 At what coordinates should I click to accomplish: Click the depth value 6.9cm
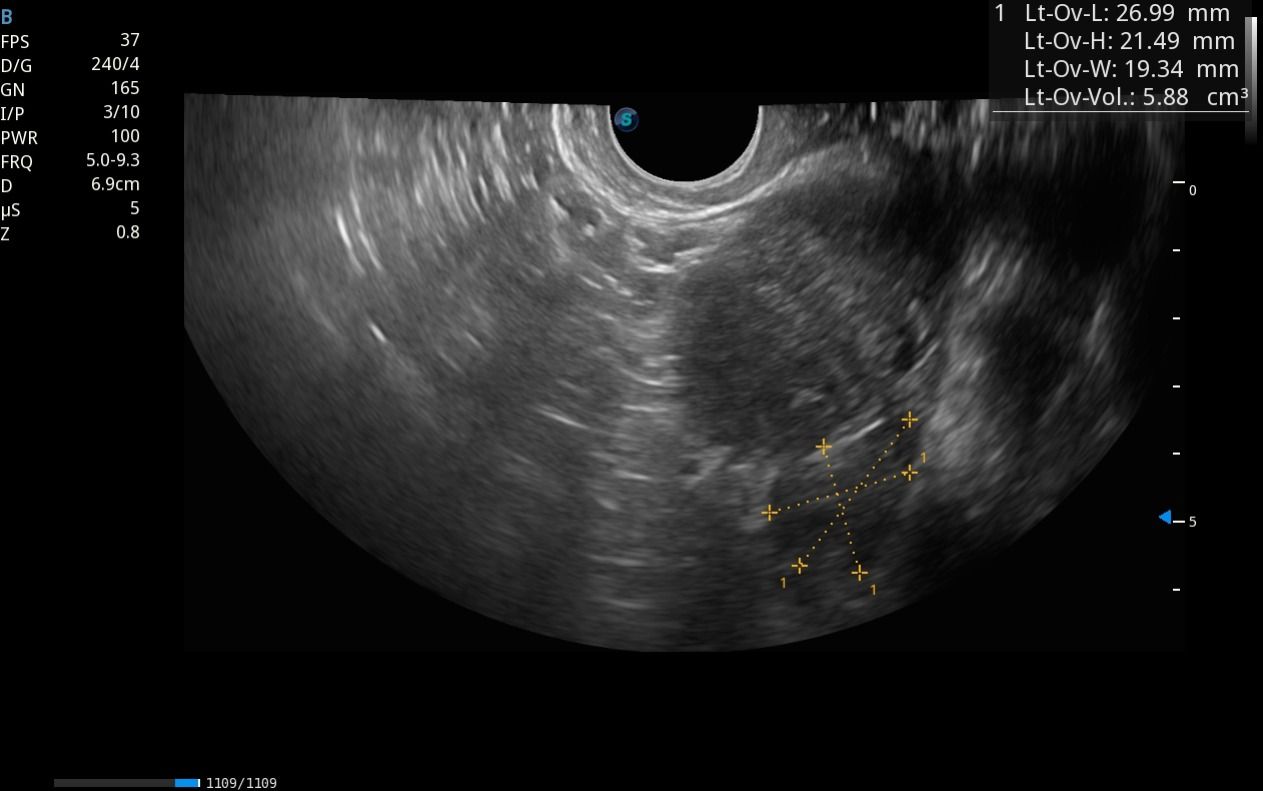click(x=115, y=184)
